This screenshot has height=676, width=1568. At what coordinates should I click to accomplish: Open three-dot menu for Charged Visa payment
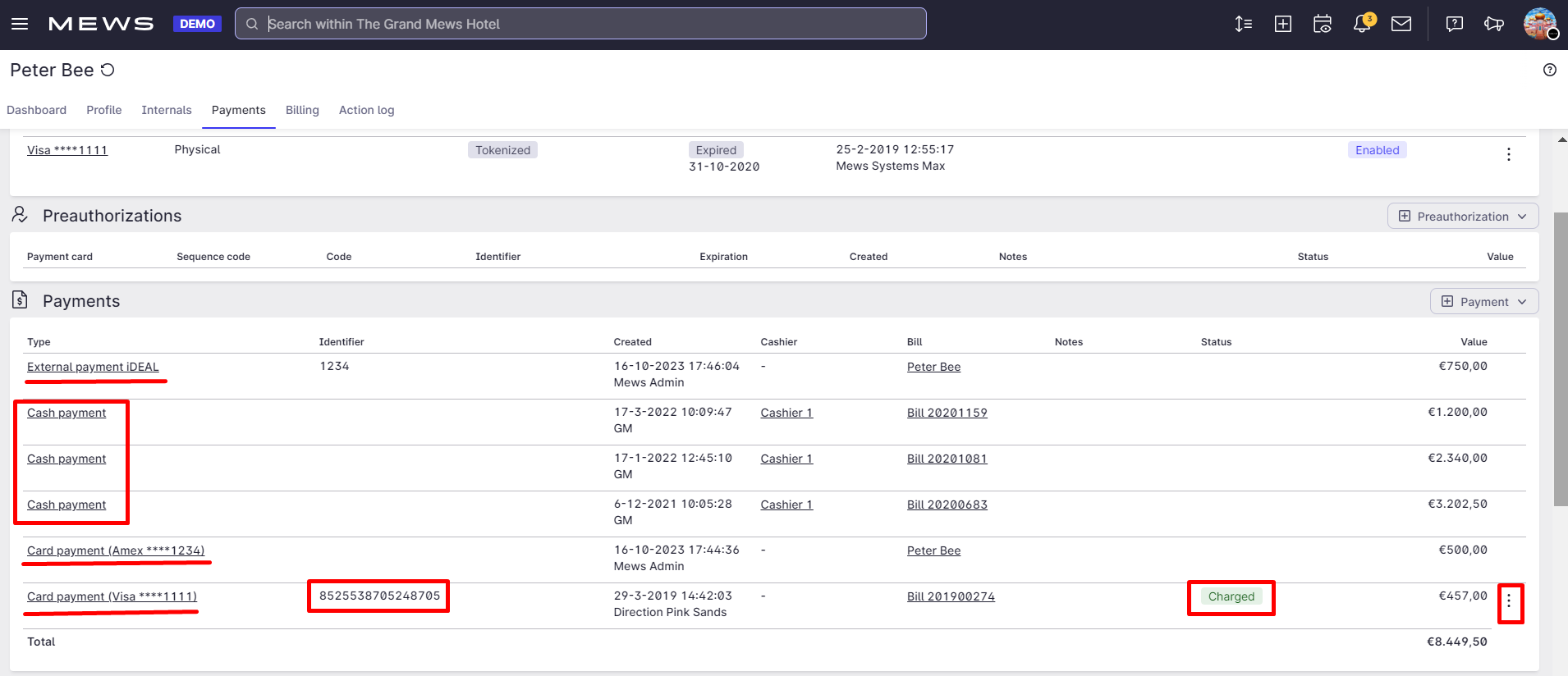(1508, 602)
